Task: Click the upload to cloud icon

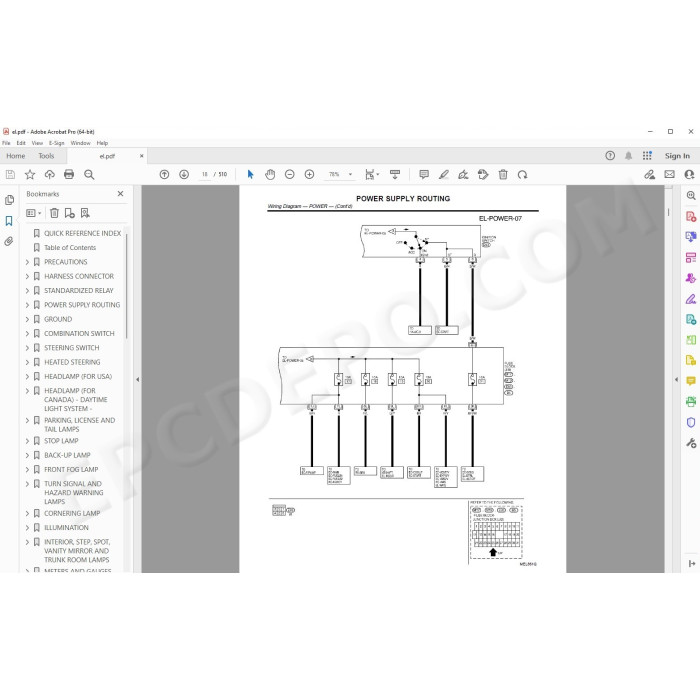Action: pyautogui.click(x=50, y=175)
